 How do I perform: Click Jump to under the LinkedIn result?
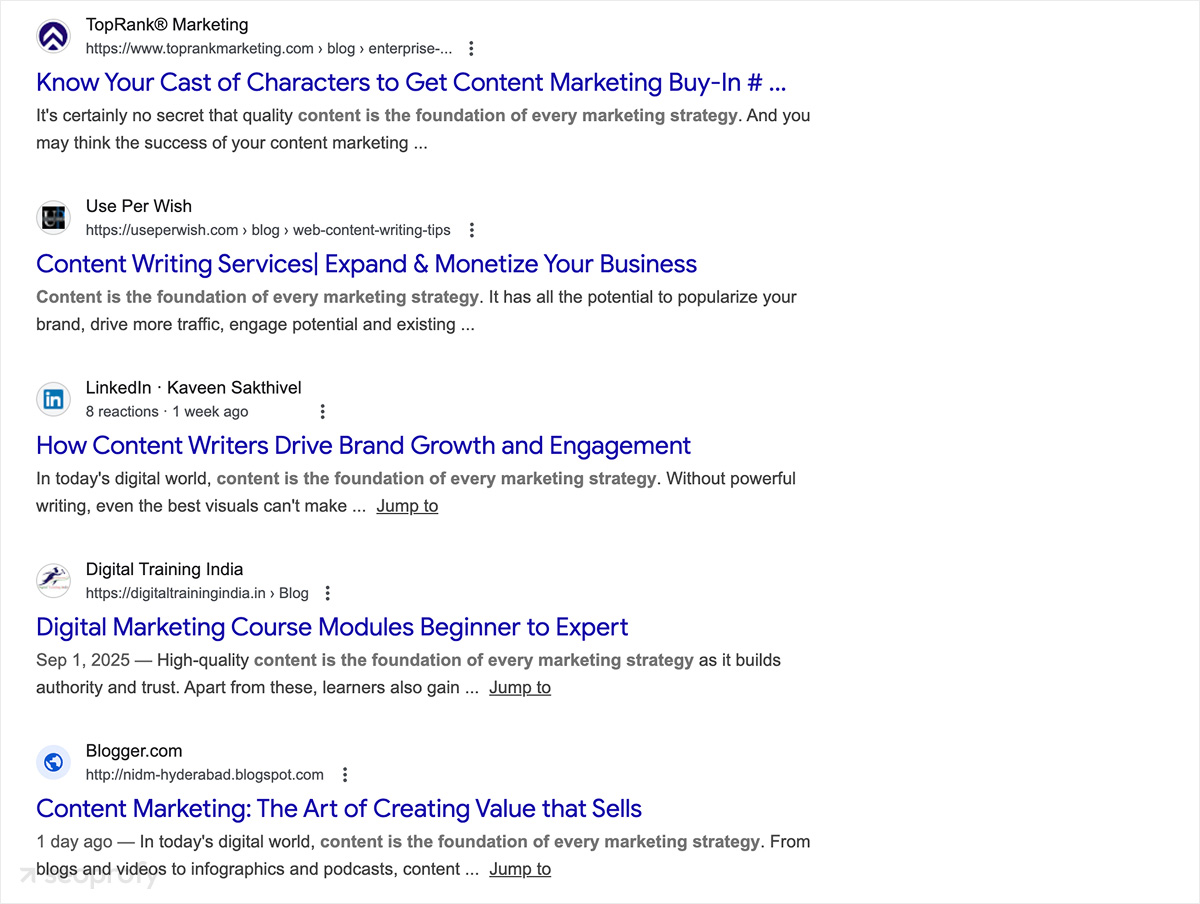(x=407, y=506)
